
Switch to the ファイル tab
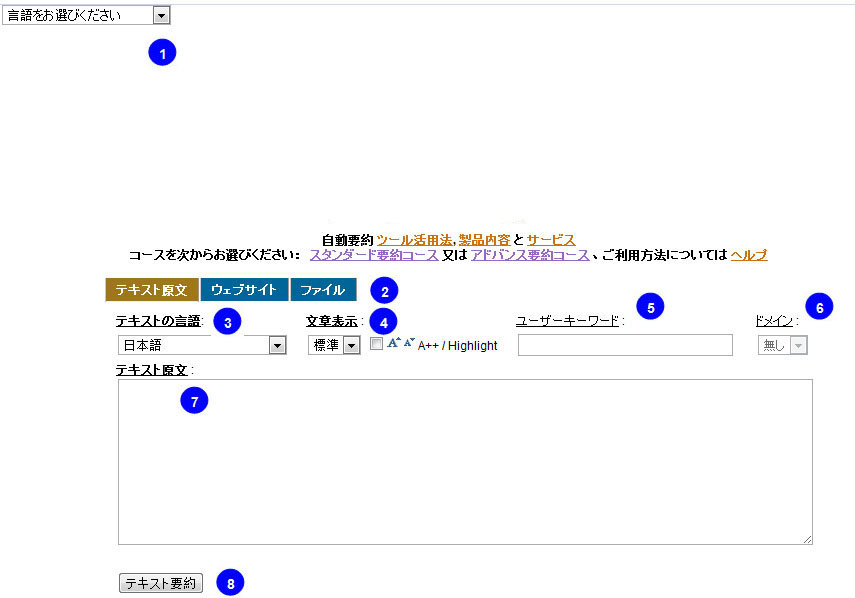tap(323, 289)
